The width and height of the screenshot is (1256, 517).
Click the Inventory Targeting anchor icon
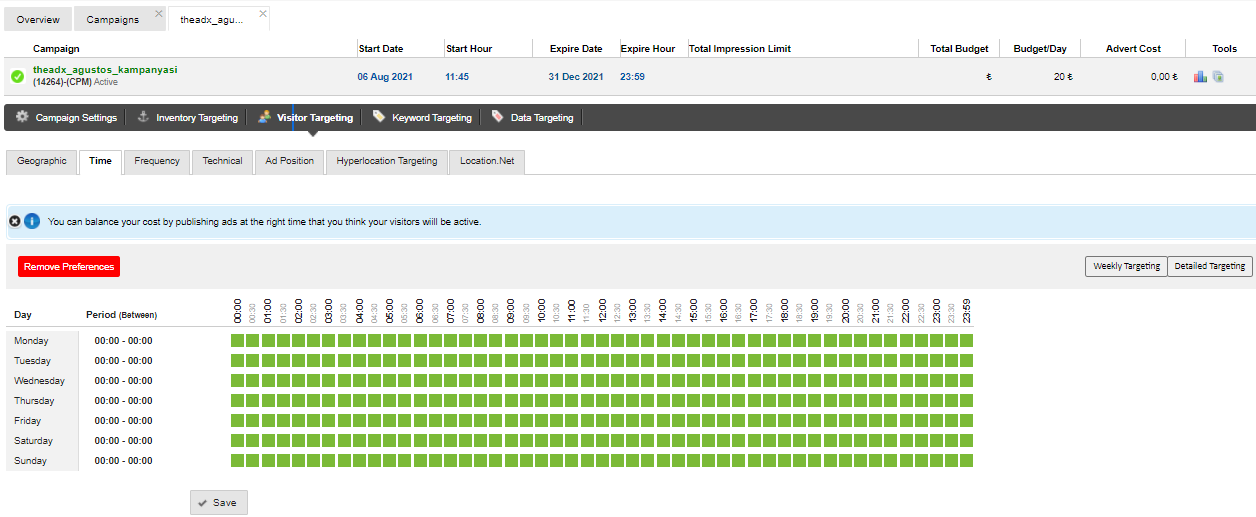[143, 117]
